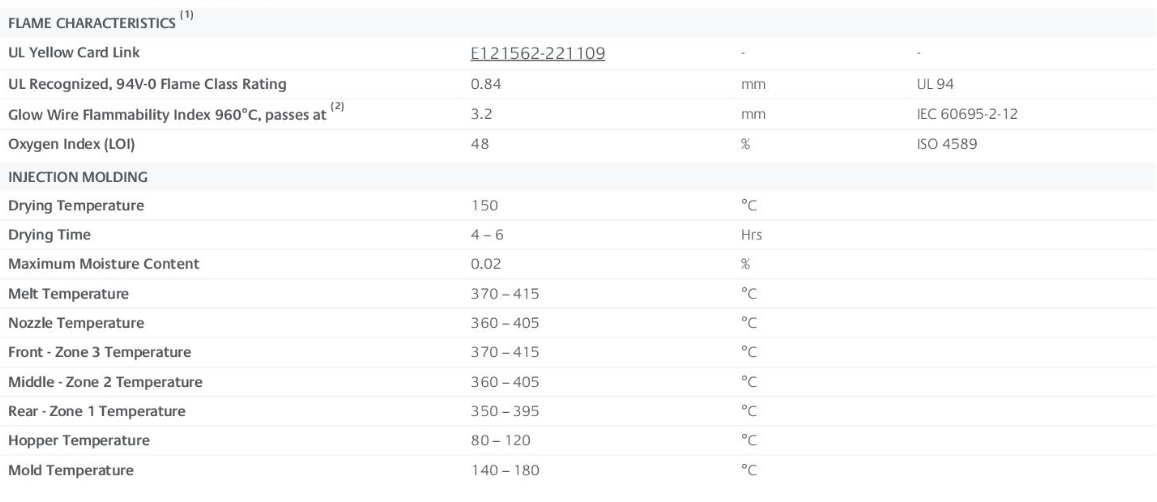
Task: Click the 0.84 flame class thickness value
Action: click(x=485, y=84)
